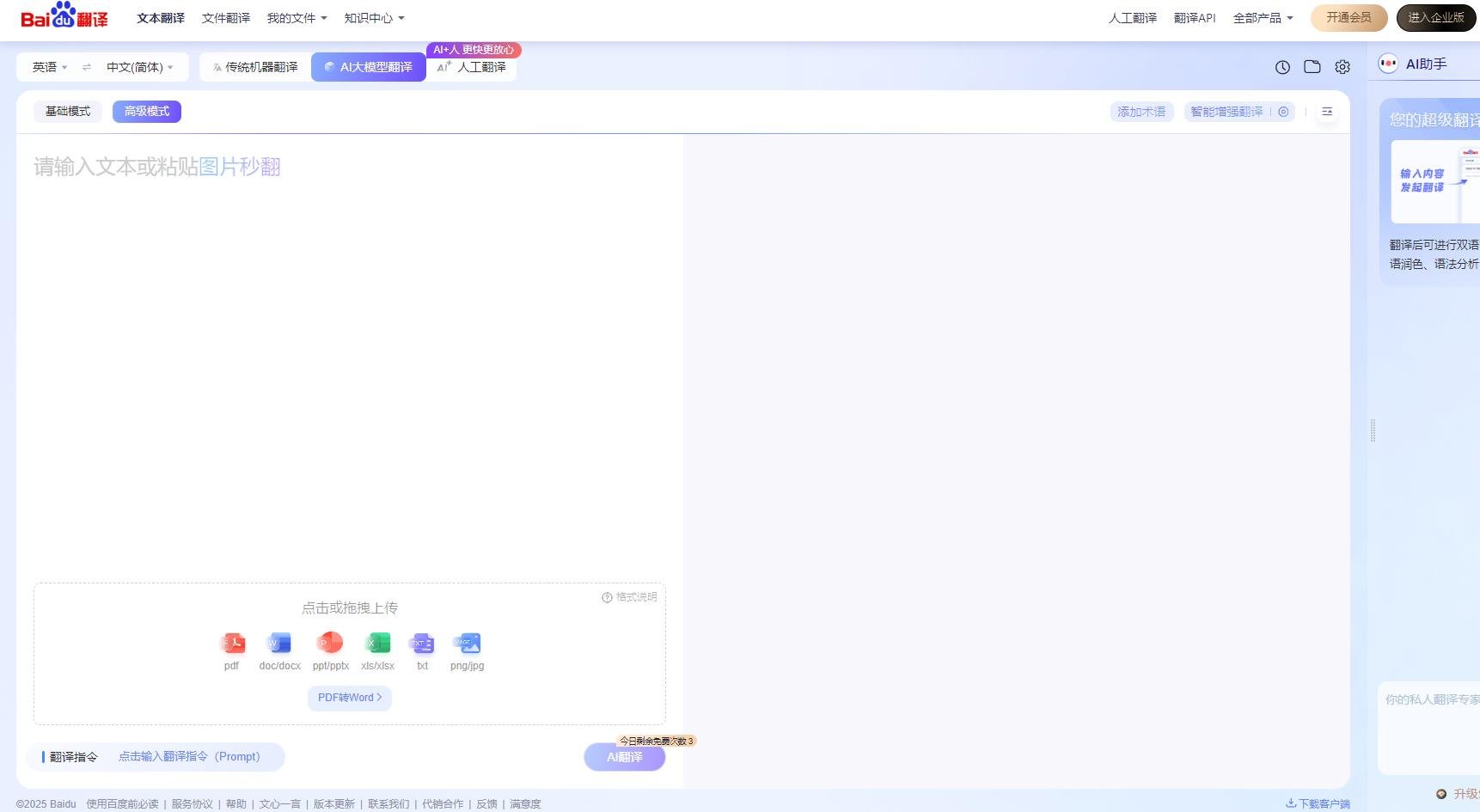Swap source and target languages
The height and width of the screenshot is (812, 1480).
coord(87,67)
